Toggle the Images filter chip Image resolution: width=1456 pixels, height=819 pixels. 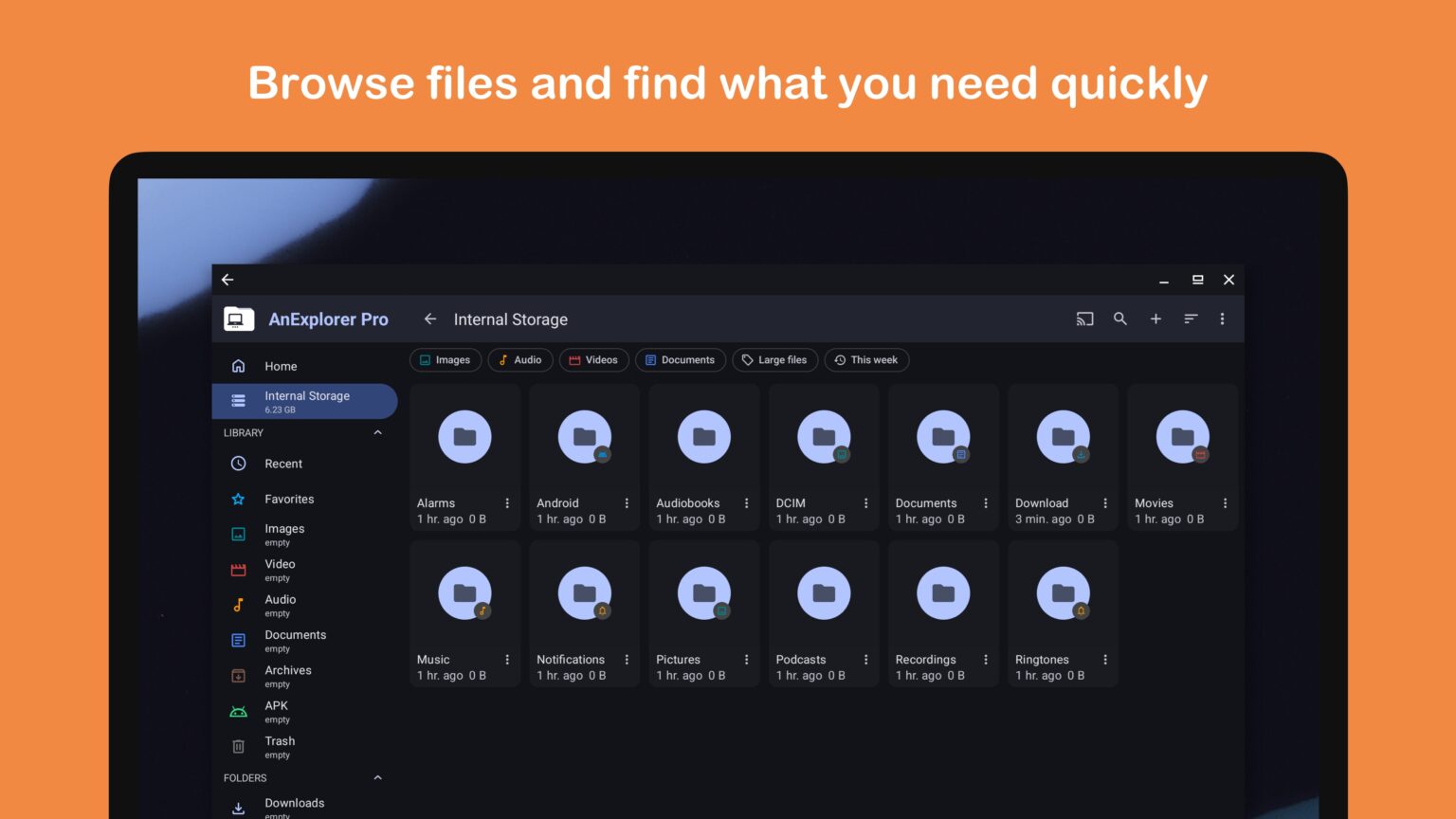tap(445, 360)
